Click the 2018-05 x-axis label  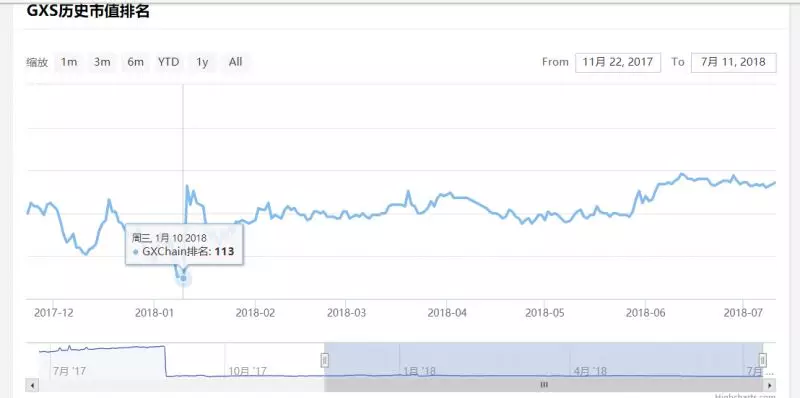[x=545, y=313]
